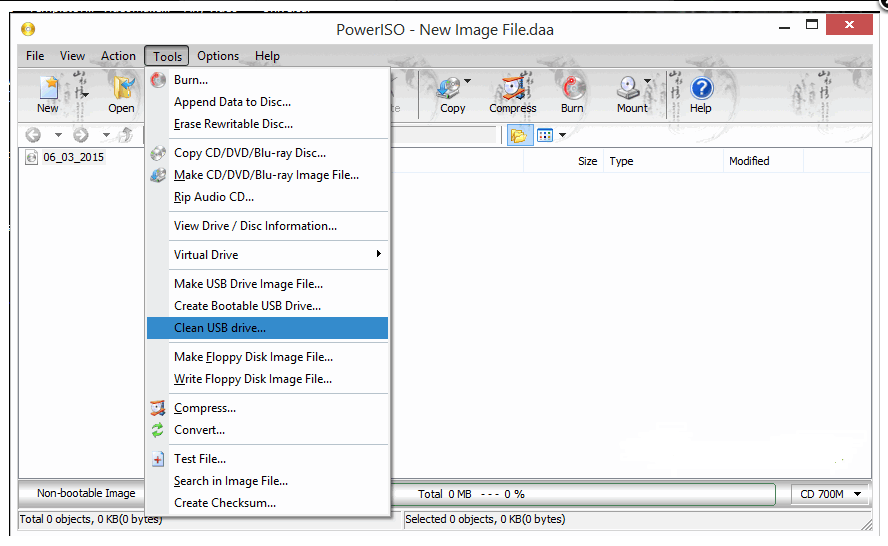Image resolution: width=888 pixels, height=546 pixels.
Task: Click the Copy disc toolbar icon
Action: (449, 88)
